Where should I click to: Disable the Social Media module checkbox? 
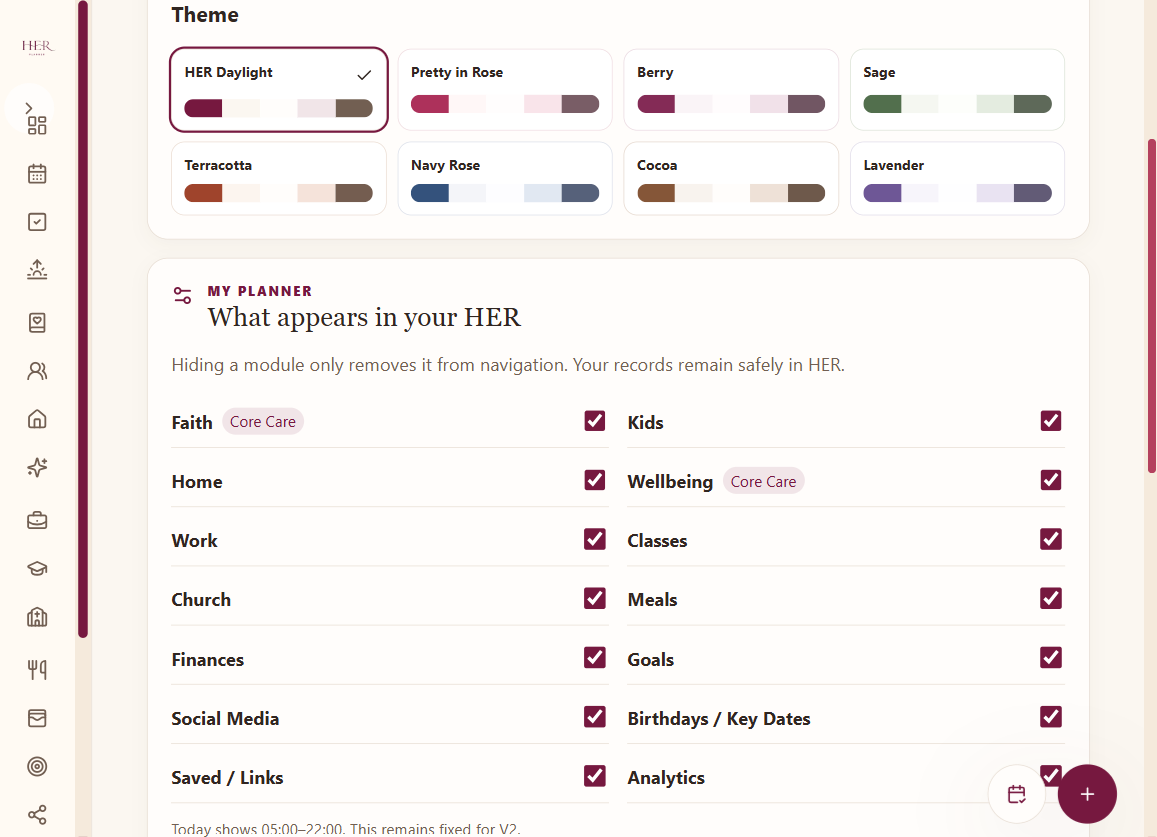click(x=595, y=717)
